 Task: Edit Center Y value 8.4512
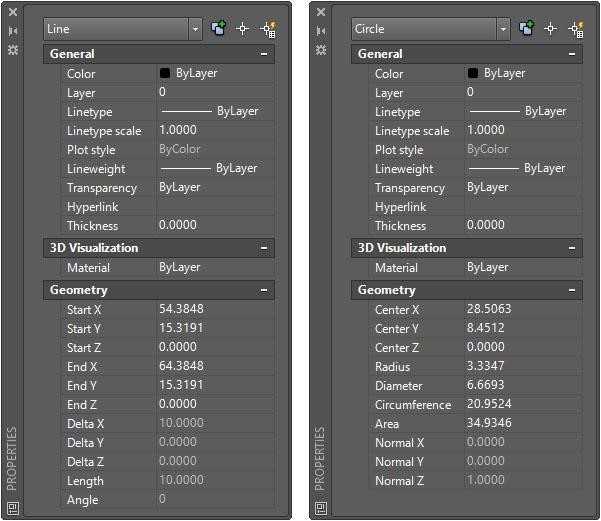524,328
